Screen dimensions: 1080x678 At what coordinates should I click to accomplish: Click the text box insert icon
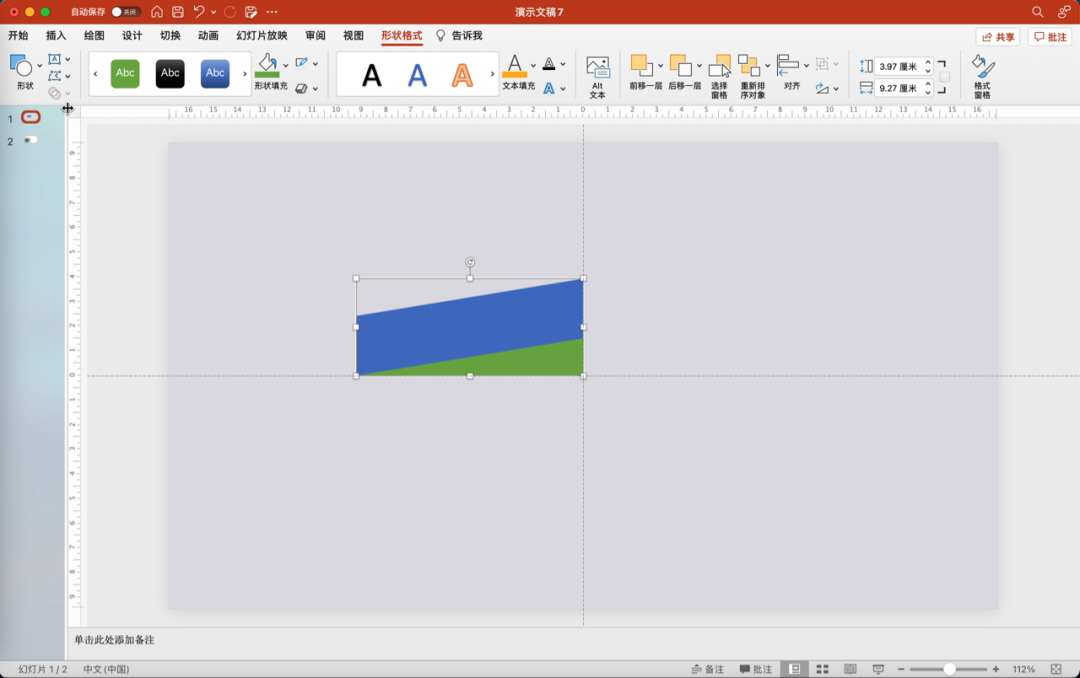coord(54,59)
